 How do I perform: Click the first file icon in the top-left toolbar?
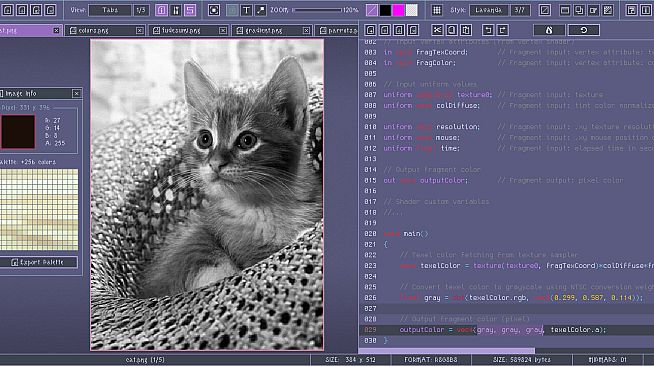(x=8, y=10)
